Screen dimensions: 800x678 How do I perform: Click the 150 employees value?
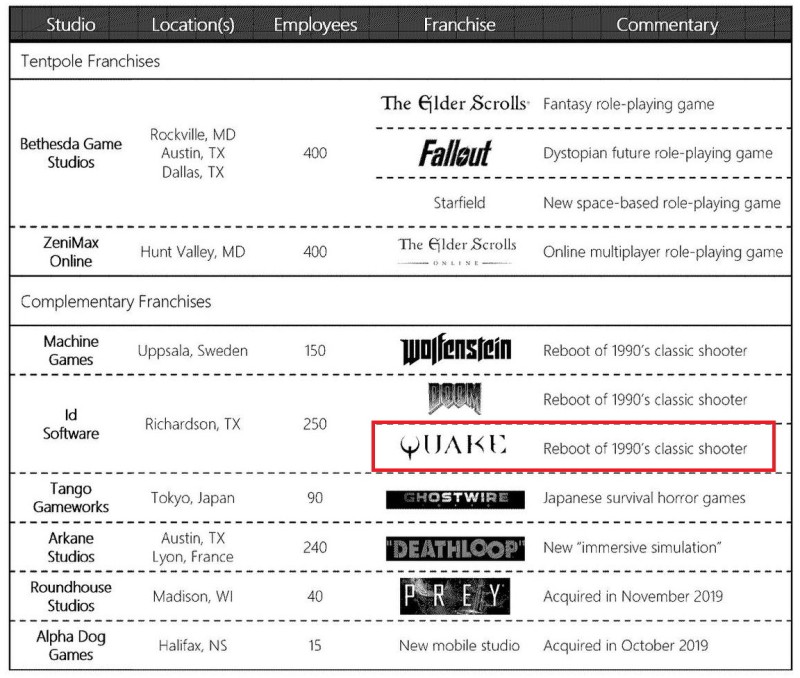(315, 350)
